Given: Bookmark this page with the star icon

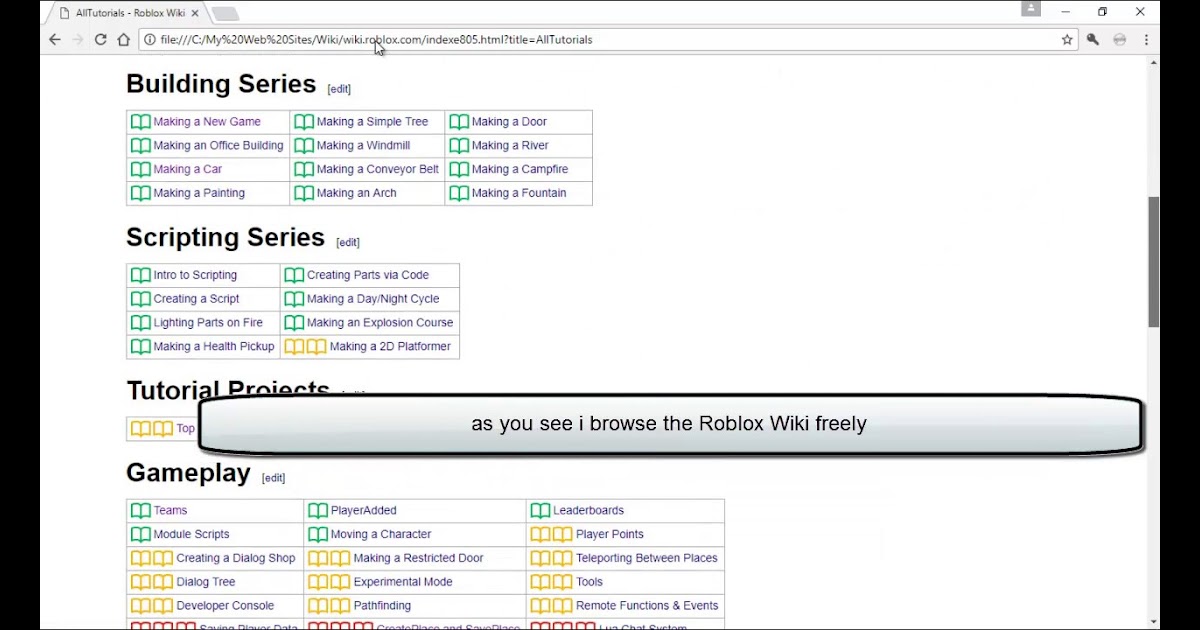Looking at the screenshot, I should [1067, 40].
